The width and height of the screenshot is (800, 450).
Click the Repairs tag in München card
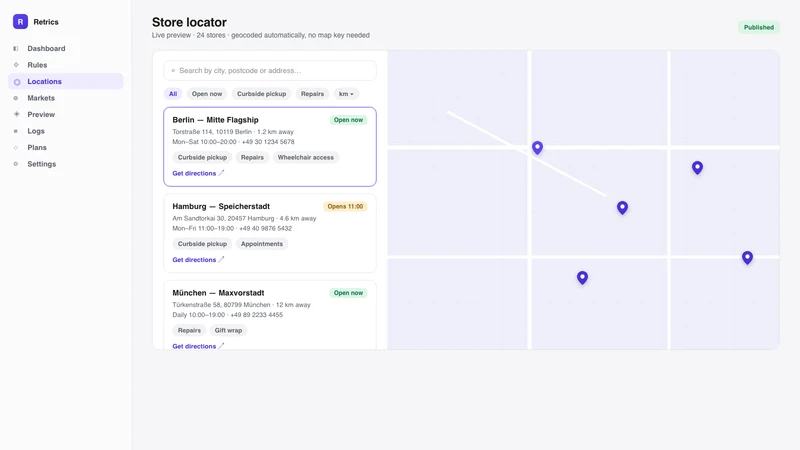(x=189, y=330)
